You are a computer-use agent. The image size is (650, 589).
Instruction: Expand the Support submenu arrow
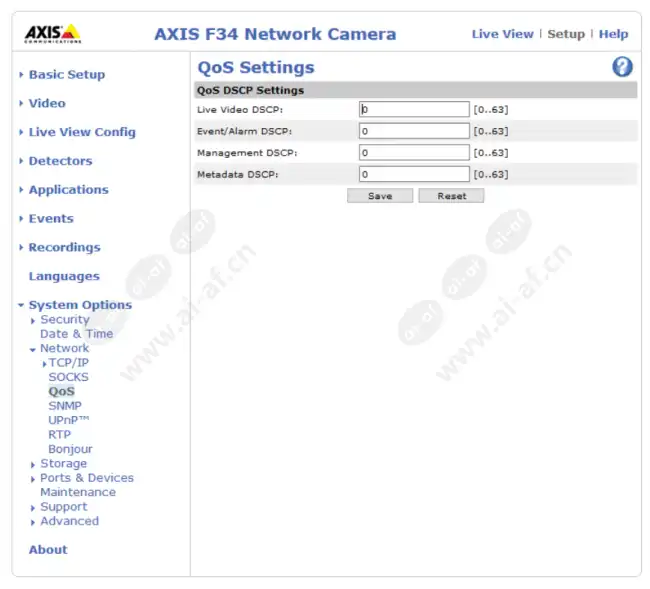(x=33, y=508)
